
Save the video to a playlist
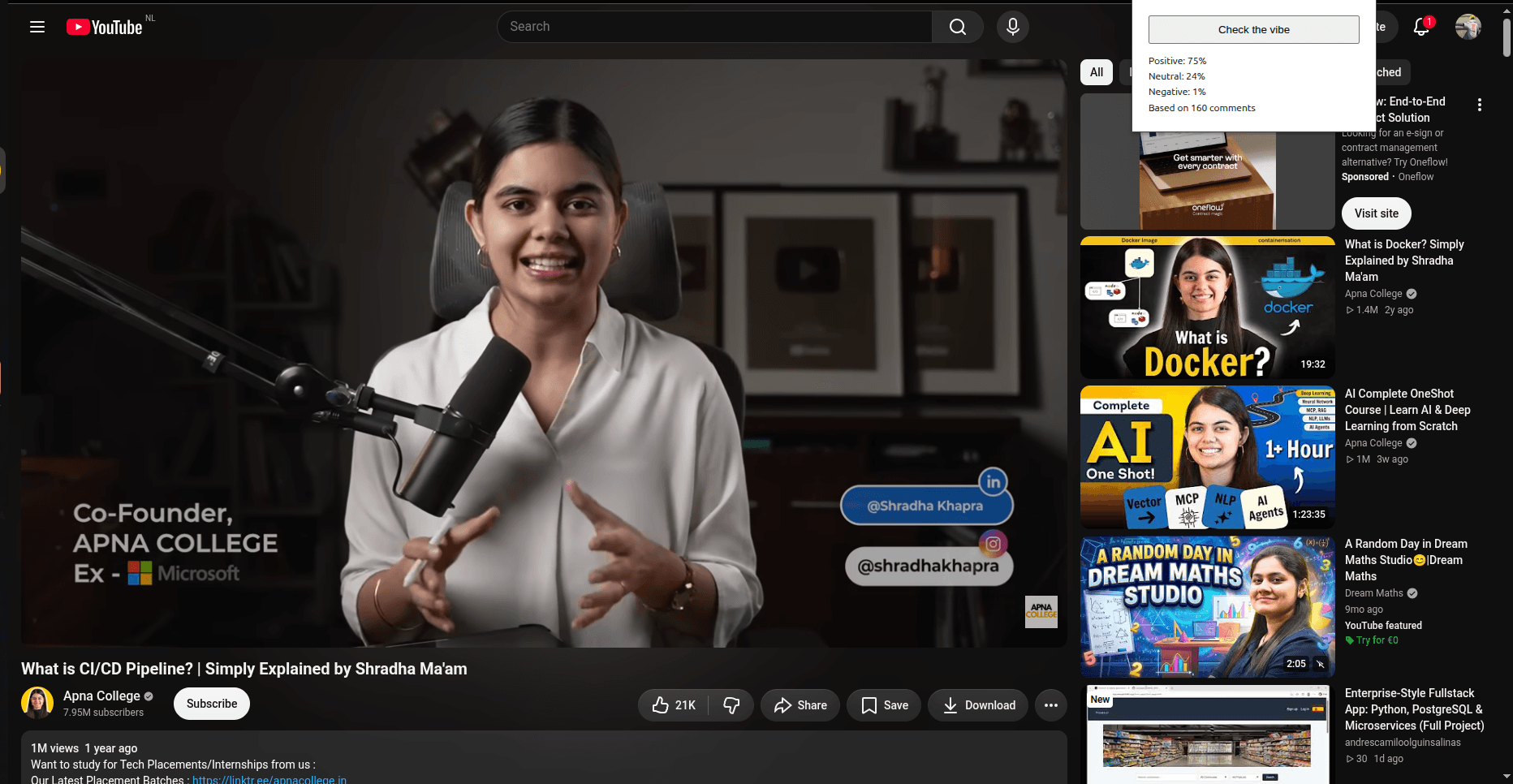[x=885, y=705]
